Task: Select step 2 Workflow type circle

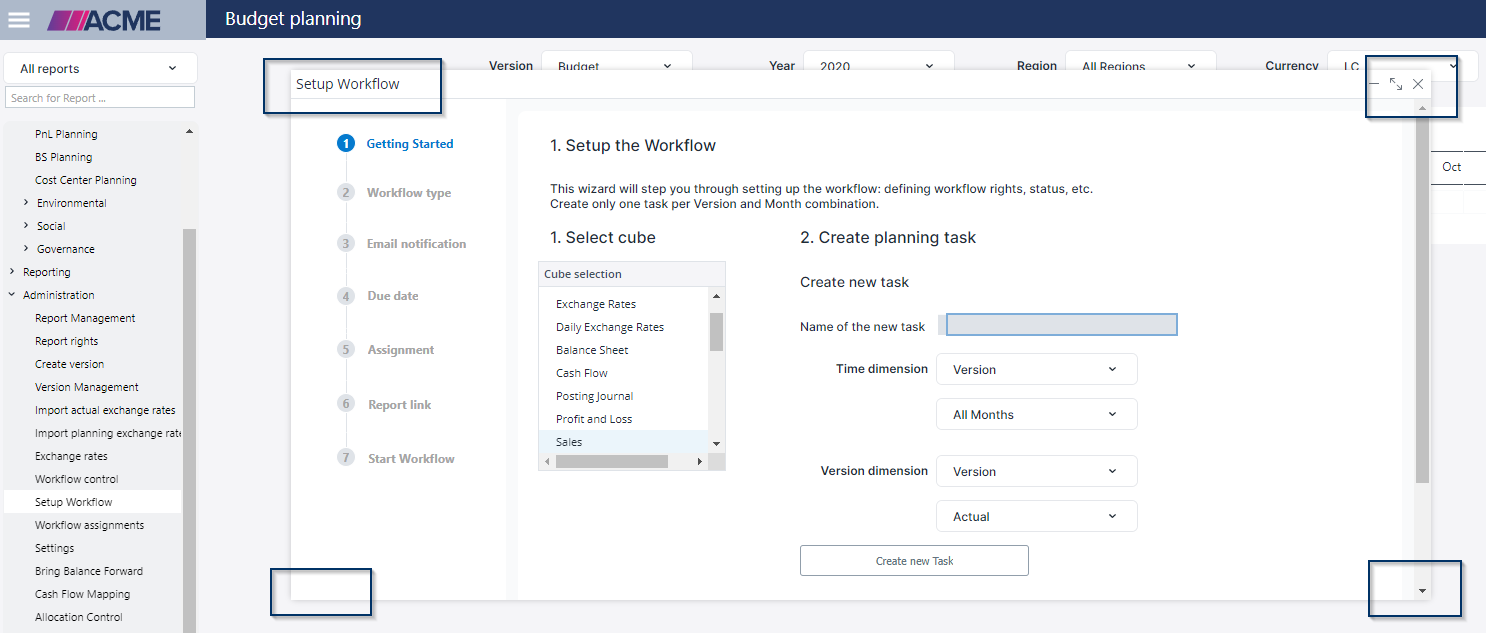Action: coord(346,192)
